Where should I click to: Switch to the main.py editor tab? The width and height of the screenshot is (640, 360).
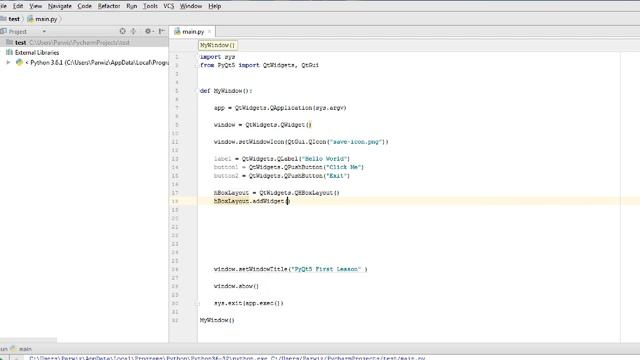click(193, 31)
